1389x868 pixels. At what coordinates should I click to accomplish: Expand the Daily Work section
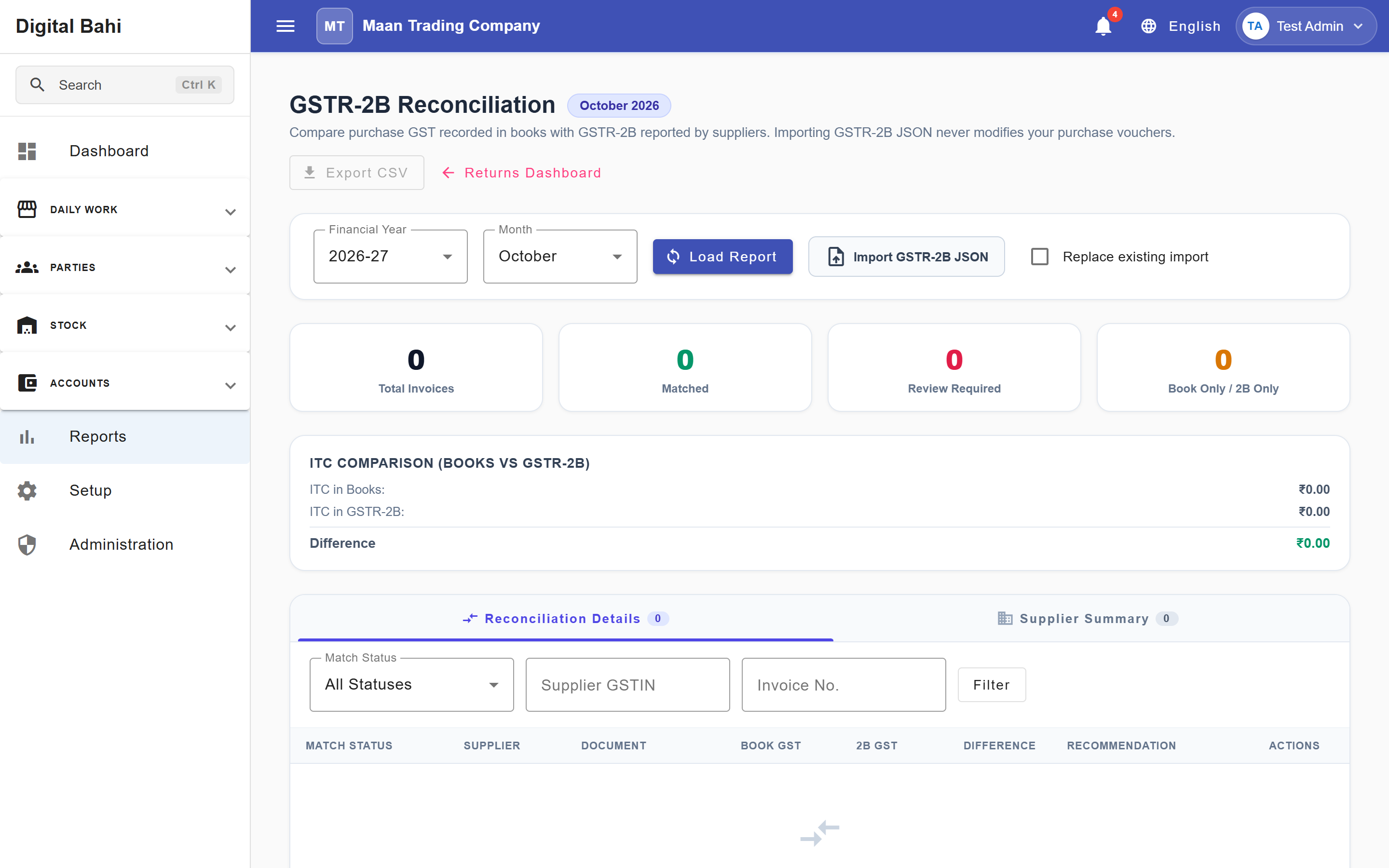[x=125, y=210]
